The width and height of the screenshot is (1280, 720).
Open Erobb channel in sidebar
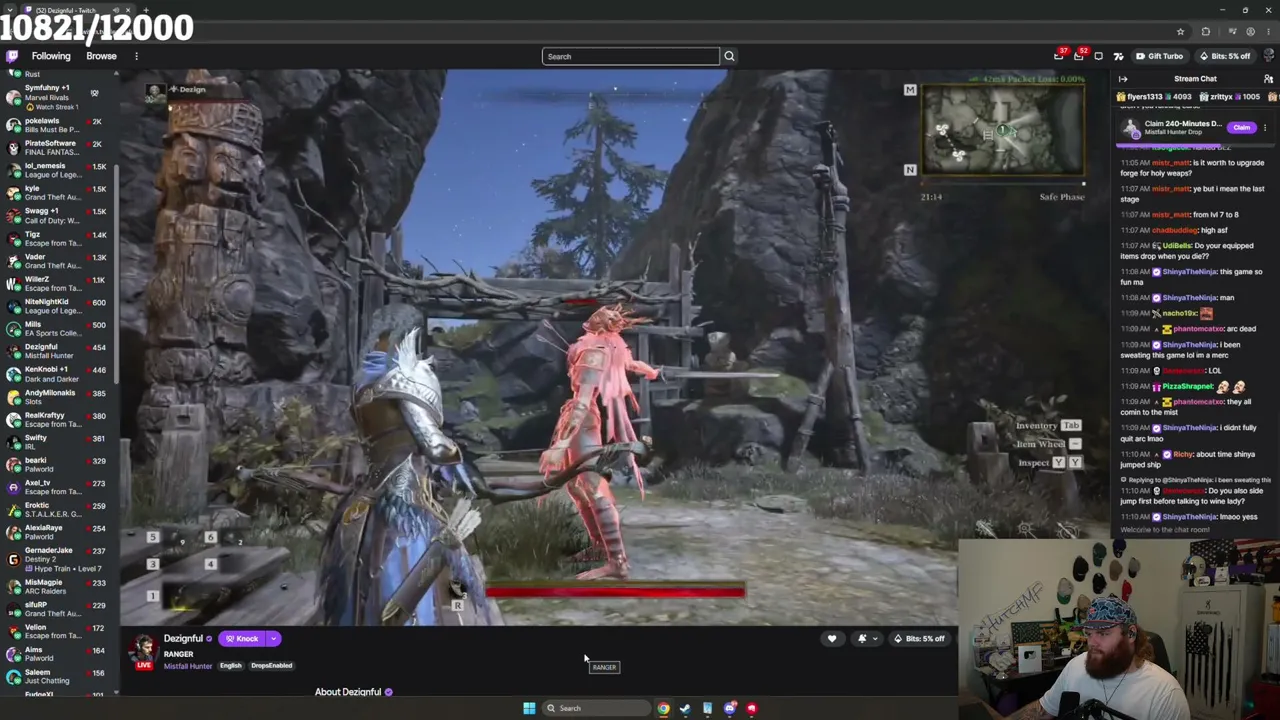pos(58,509)
